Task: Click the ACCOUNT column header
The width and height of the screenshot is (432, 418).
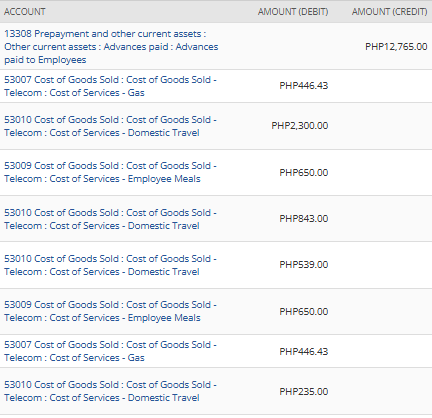Action: [25, 12]
